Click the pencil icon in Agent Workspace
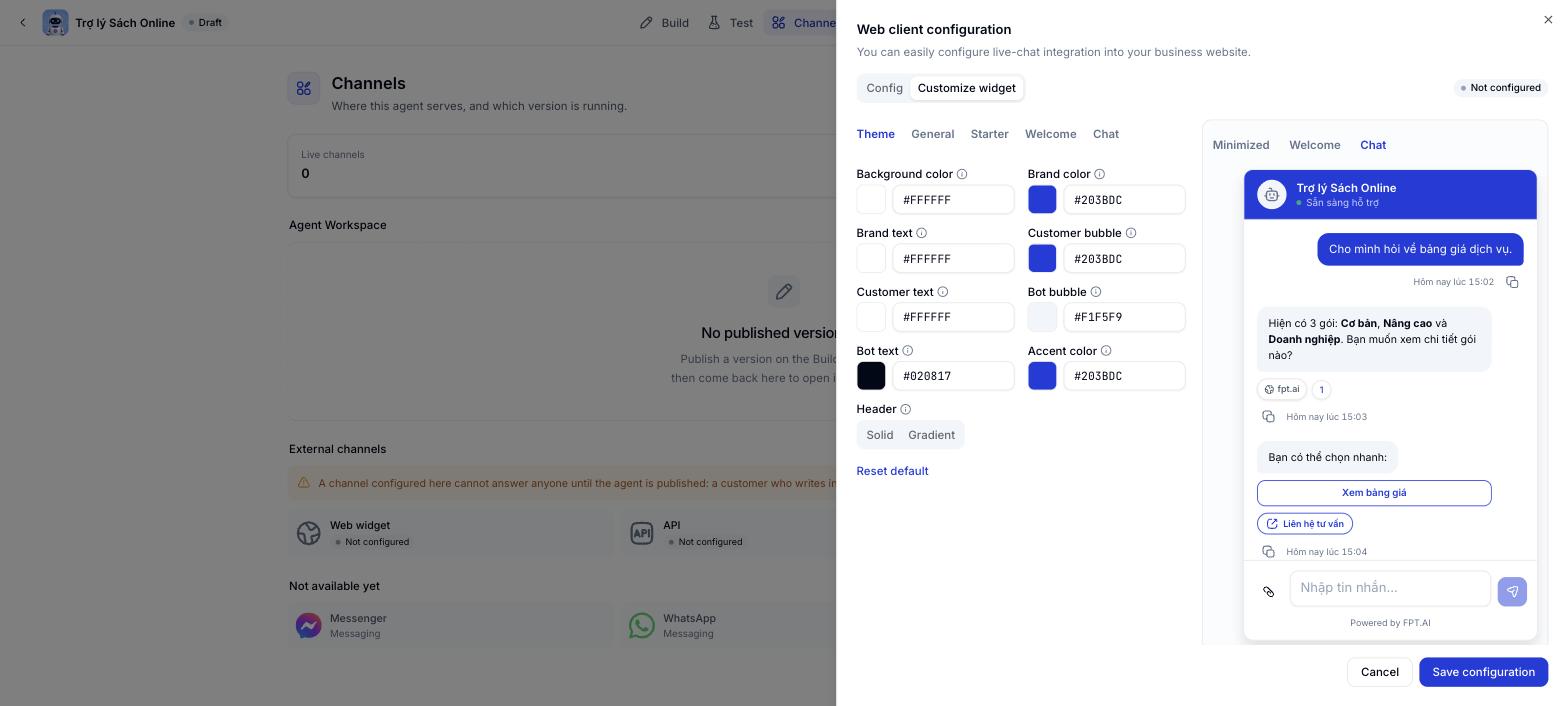The height and width of the screenshot is (706, 1568). click(784, 291)
